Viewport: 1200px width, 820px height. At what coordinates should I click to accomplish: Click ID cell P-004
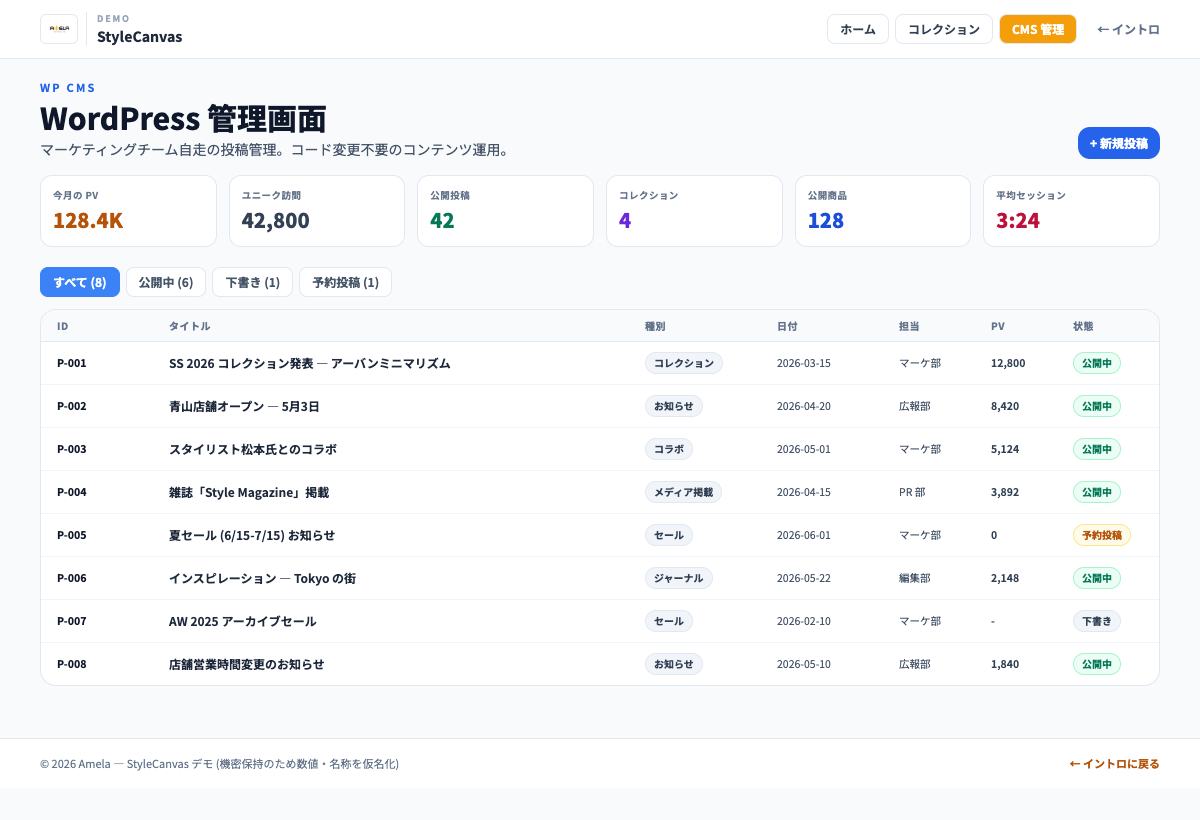(72, 492)
